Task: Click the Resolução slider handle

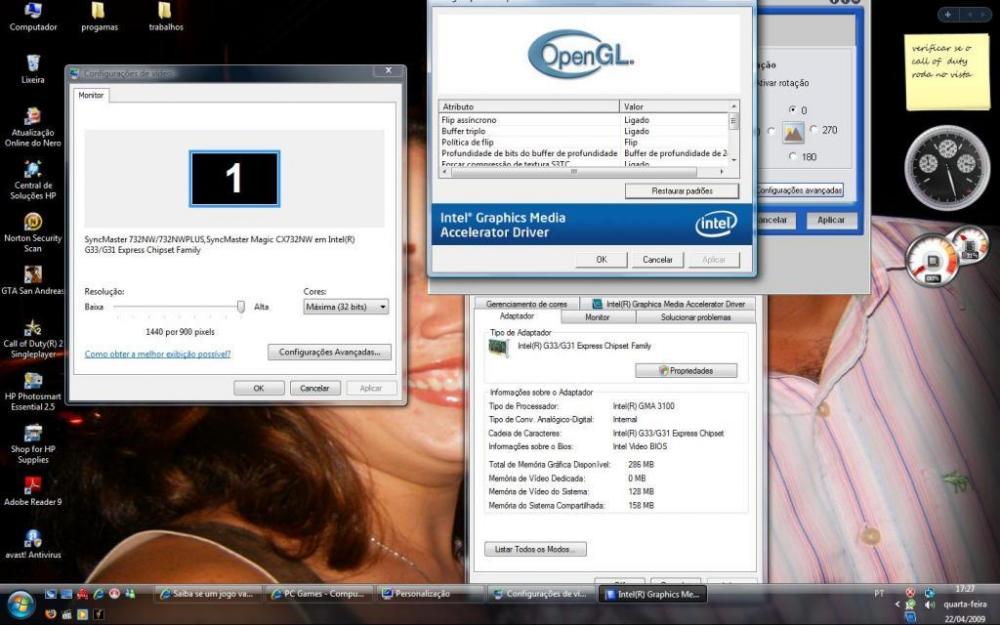Action: click(240, 307)
